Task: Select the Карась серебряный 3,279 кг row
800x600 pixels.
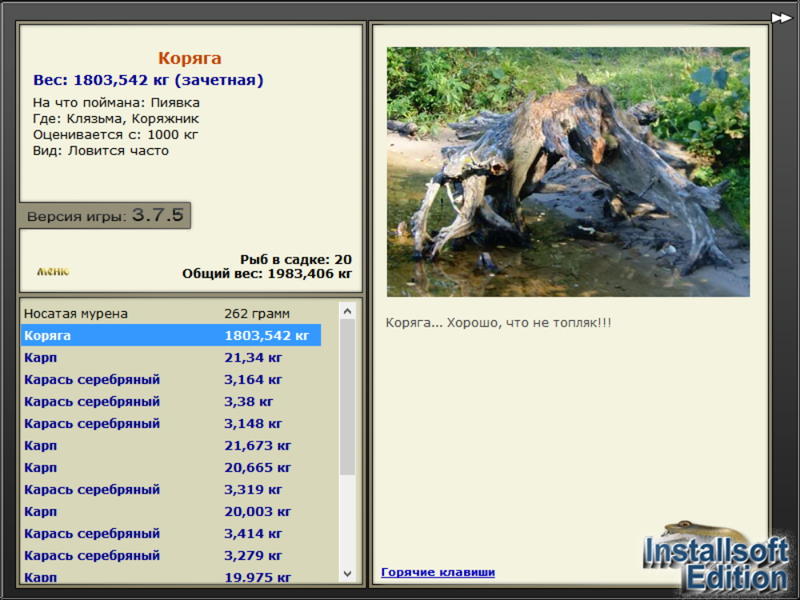Action: click(171, 555)
